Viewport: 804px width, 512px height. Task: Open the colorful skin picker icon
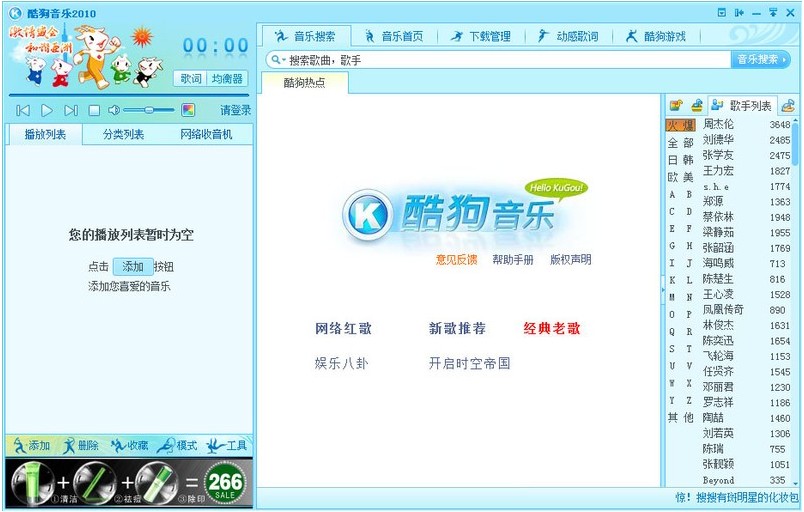[188, 110]
